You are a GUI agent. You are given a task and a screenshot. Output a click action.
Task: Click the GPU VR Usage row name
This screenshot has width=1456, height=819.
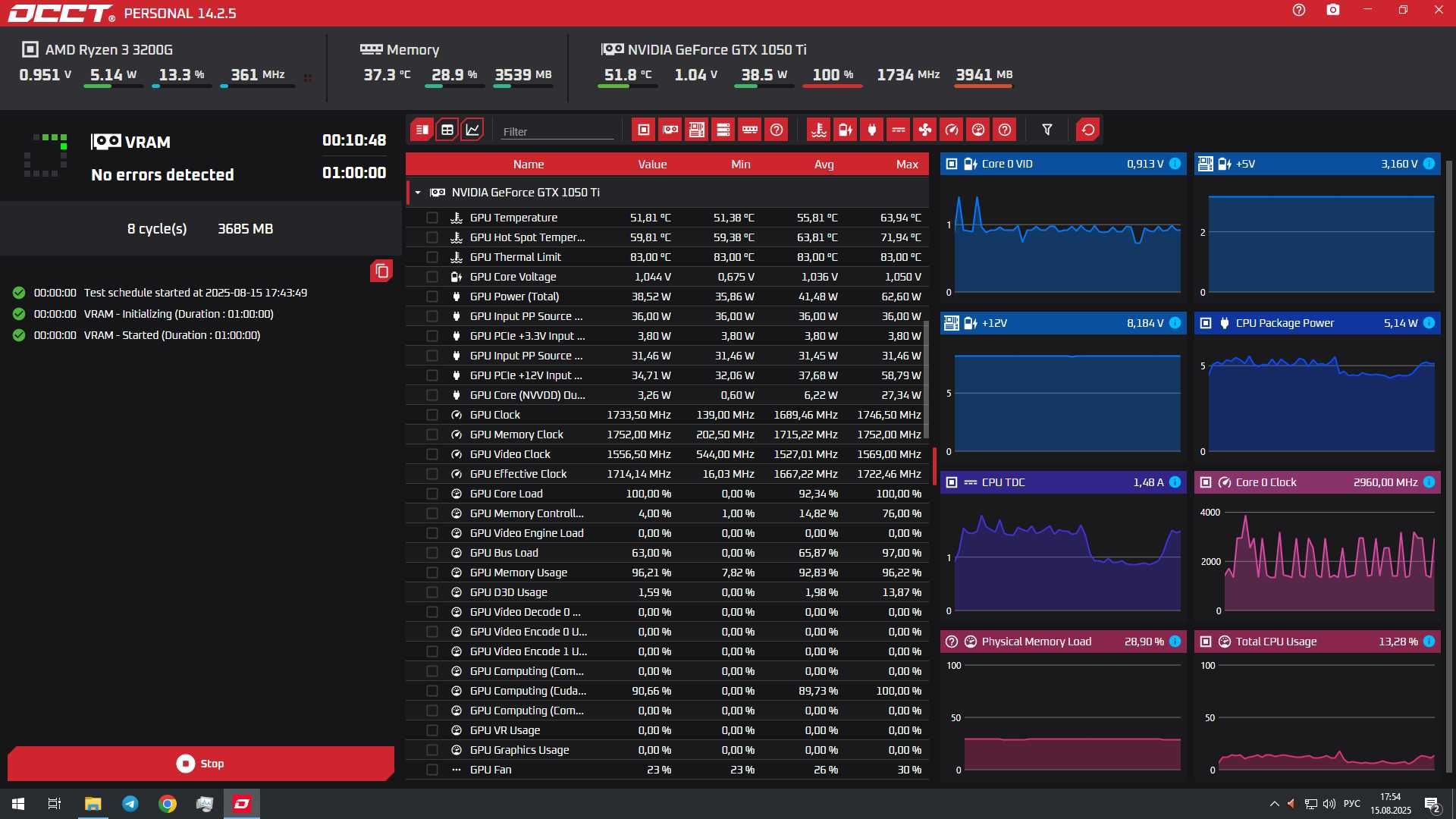(x=505, y=730)
